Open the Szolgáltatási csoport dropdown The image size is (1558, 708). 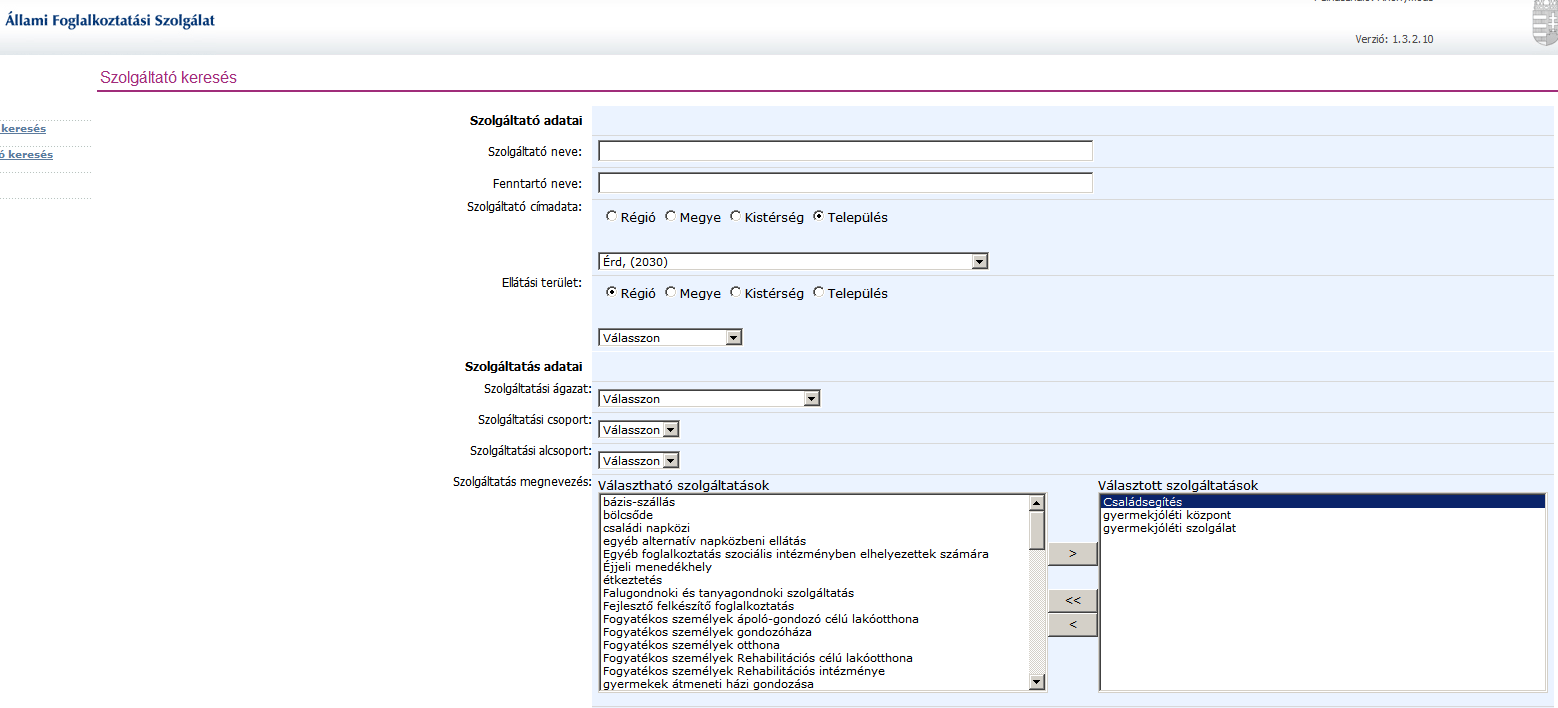pyautogui.click(x=639, y=429)
